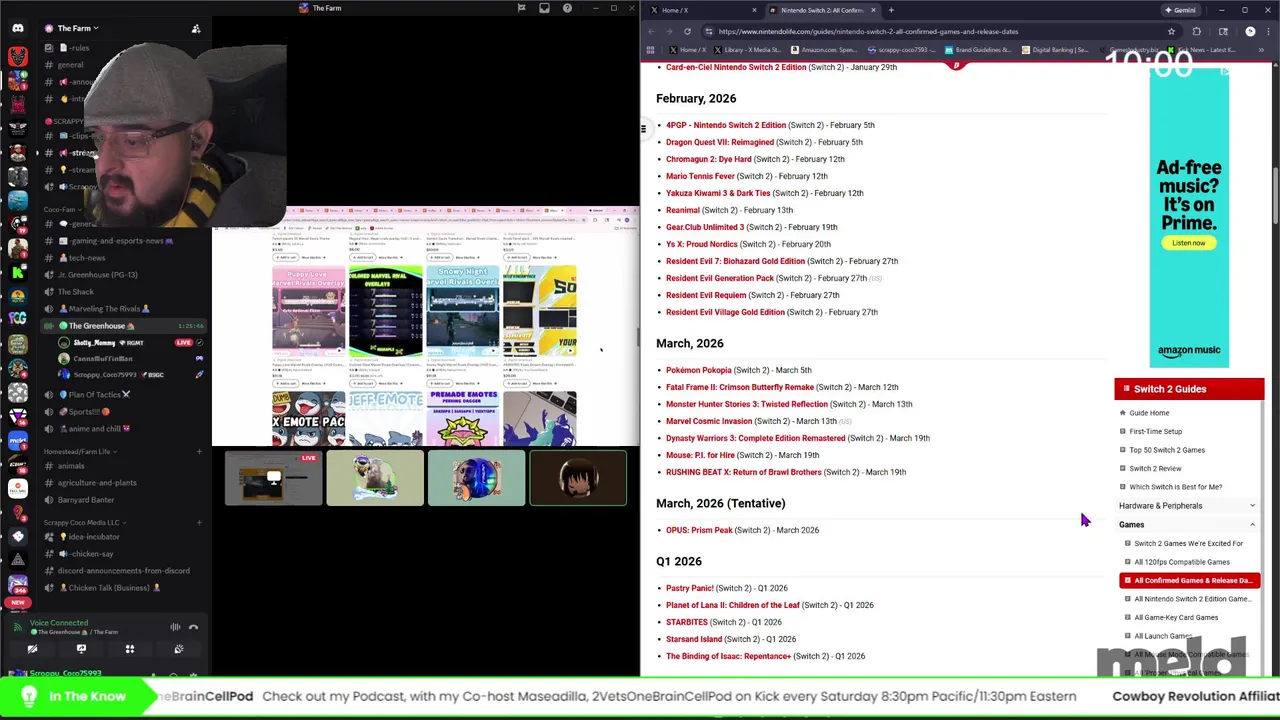Open Amazon.com bookmark
Screen dimensions: 1280x720
(x=823, y=49)
